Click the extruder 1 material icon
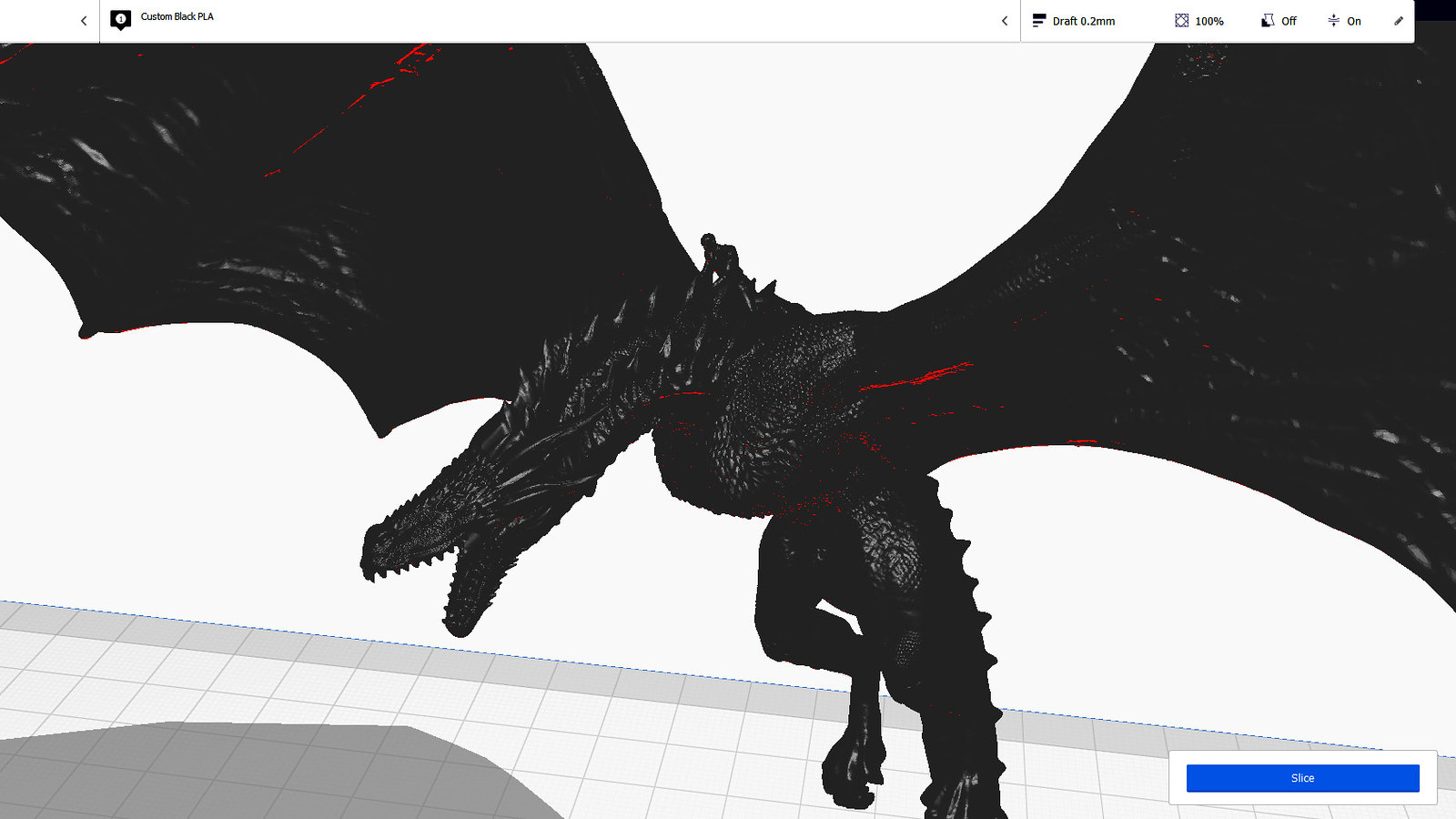Image resolution: width=1456 pixels, height=819 pixels. (x=120, y=20)
